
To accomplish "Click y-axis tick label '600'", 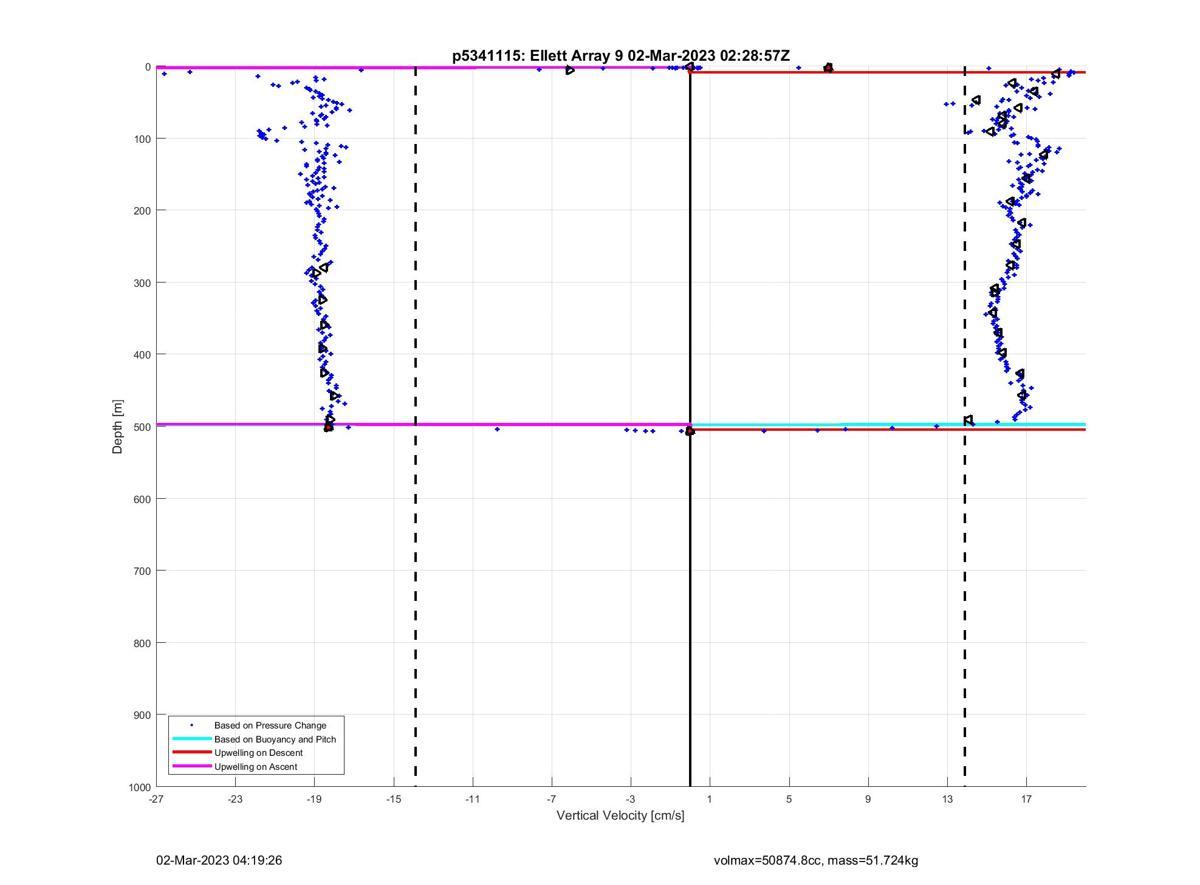I will click(x=142, y=499).
